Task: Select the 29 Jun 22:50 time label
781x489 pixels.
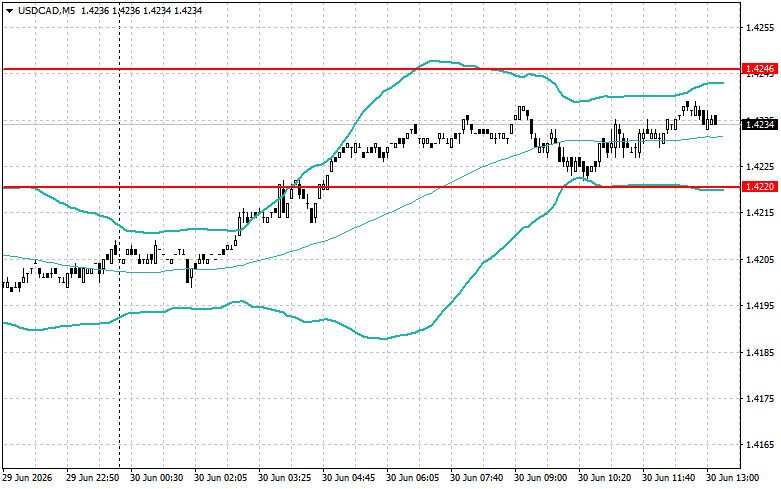Action: 93,478
